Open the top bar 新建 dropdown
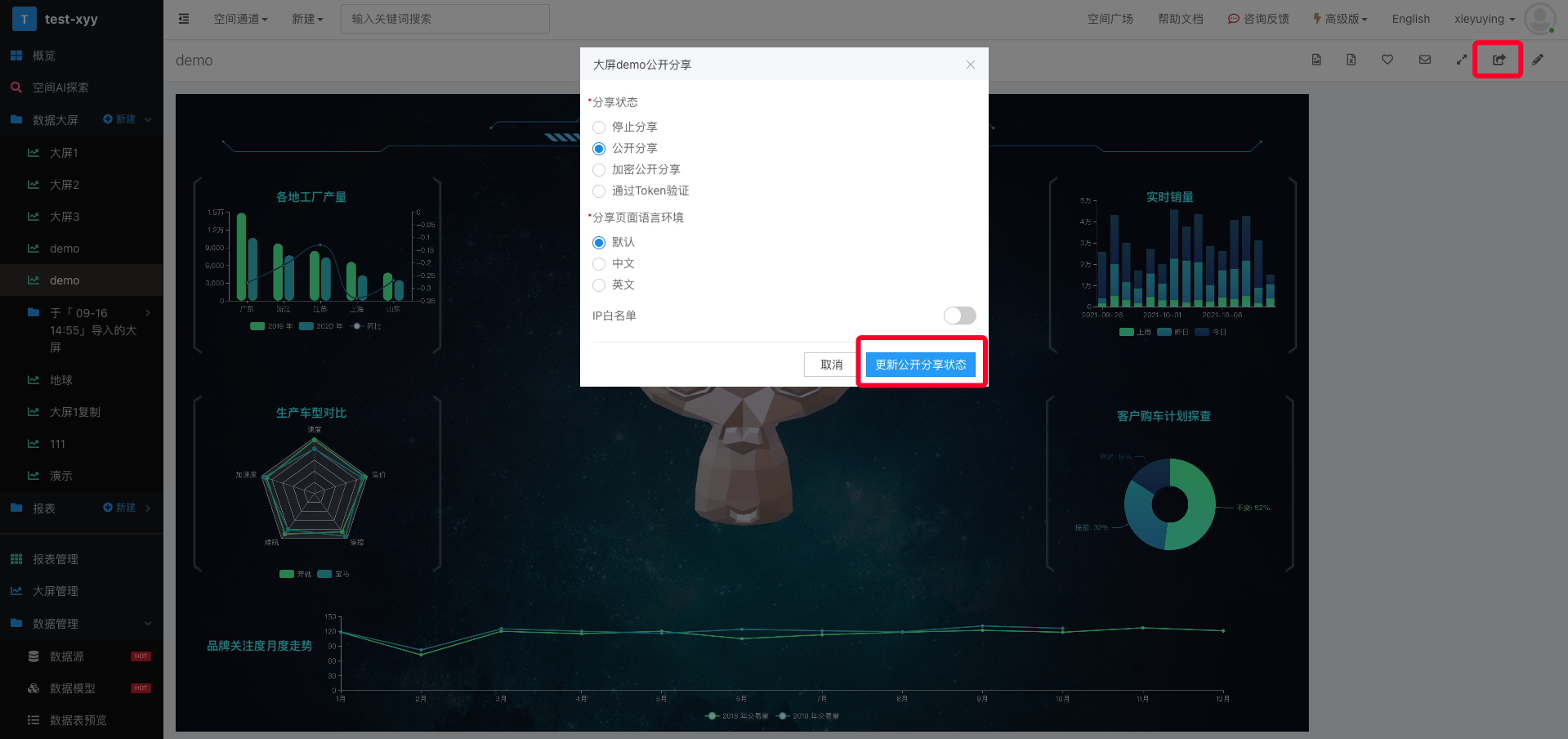1568x739 pixels. coord(307,19)
